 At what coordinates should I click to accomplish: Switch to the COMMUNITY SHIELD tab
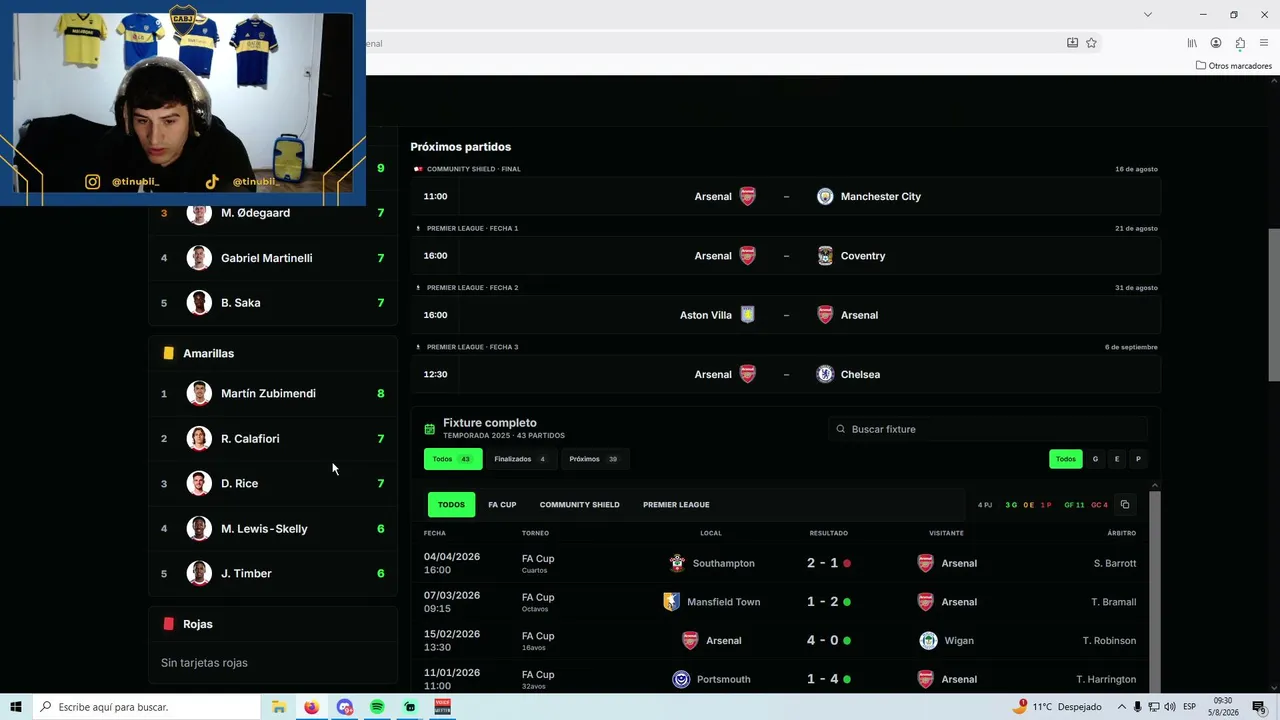[580, 505]
